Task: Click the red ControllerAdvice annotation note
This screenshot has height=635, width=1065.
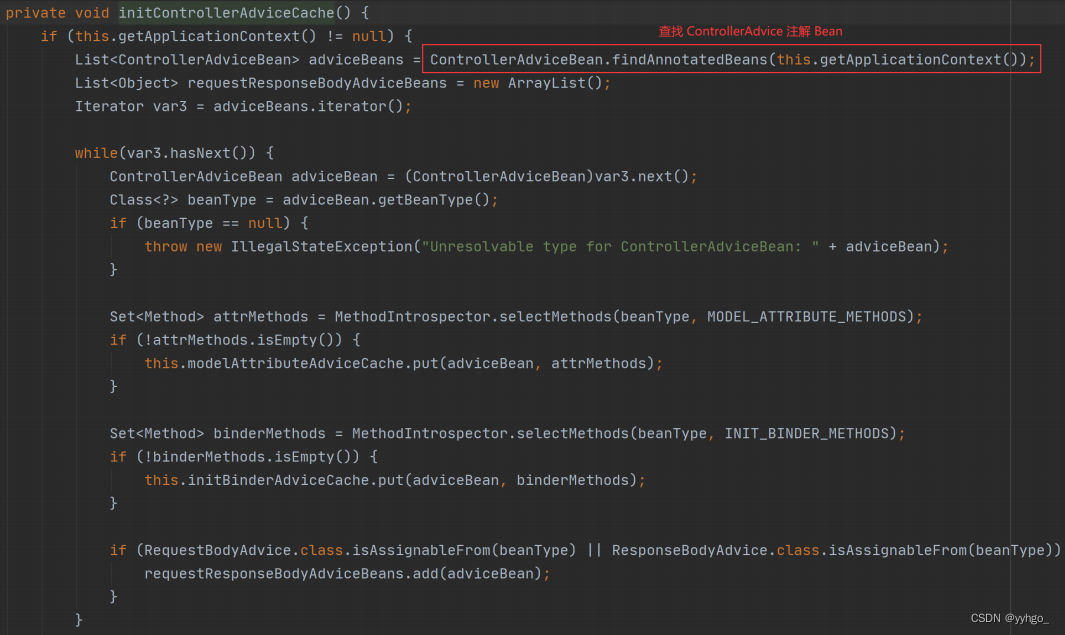Action: click(x=751, y=31)
